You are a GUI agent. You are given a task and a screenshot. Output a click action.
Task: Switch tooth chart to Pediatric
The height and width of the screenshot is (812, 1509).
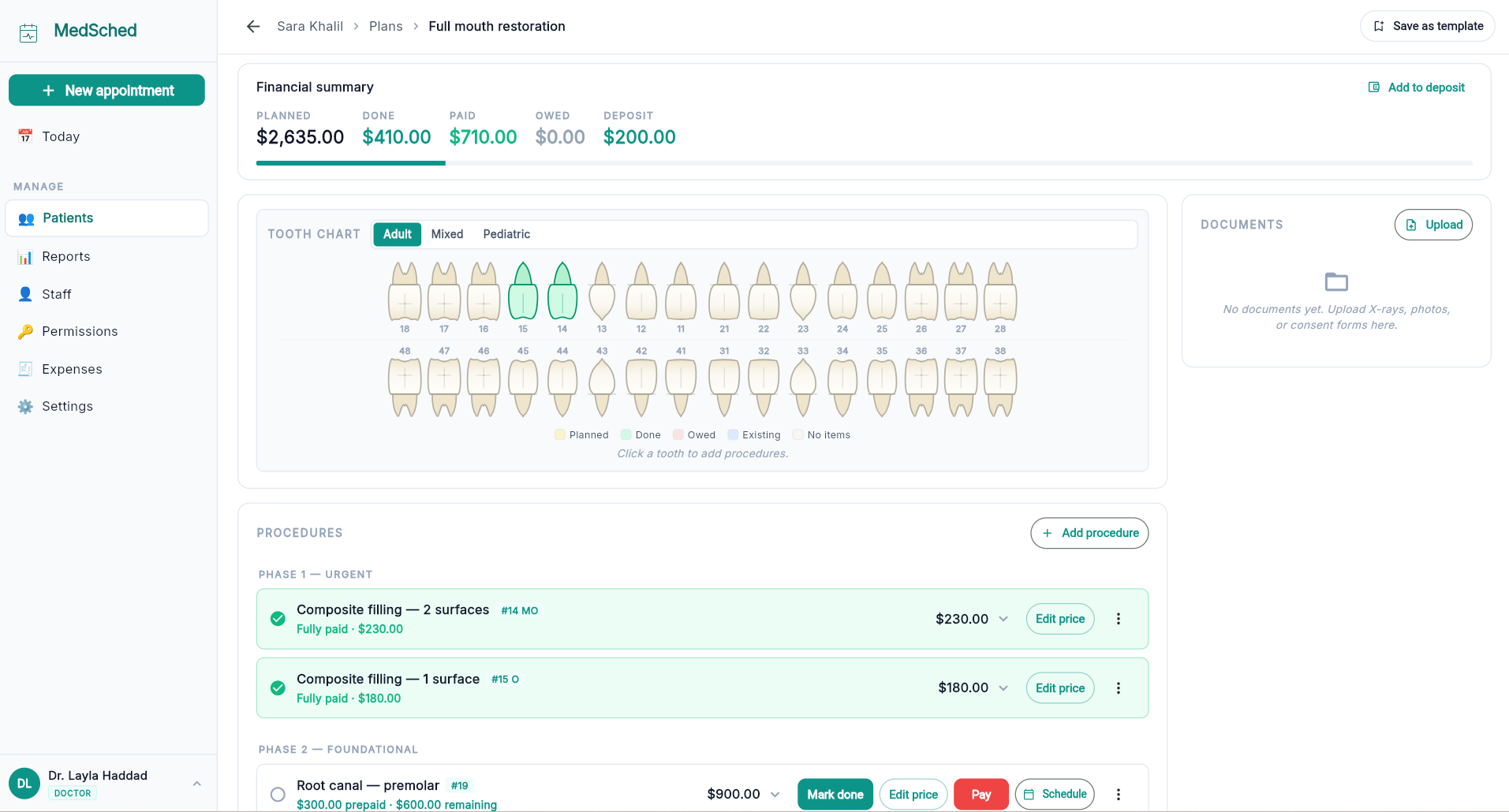(x=506, y=234)
